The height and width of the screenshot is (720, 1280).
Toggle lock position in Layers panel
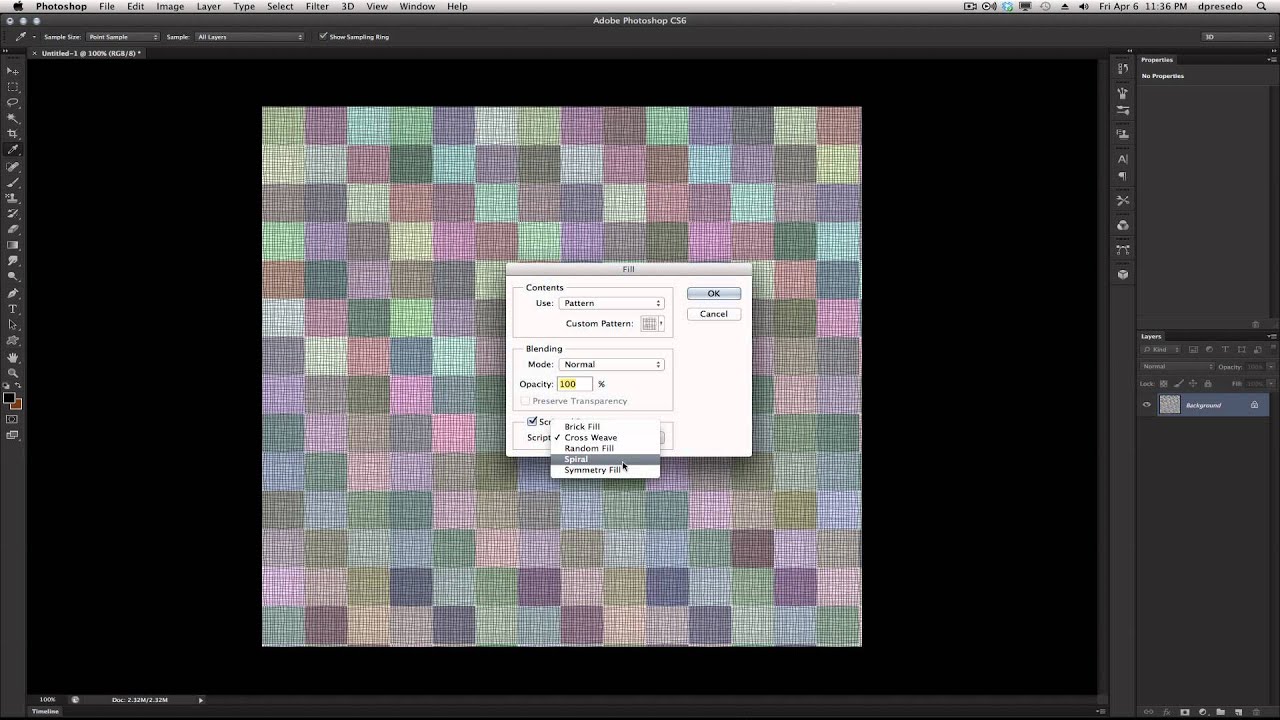1193,384
